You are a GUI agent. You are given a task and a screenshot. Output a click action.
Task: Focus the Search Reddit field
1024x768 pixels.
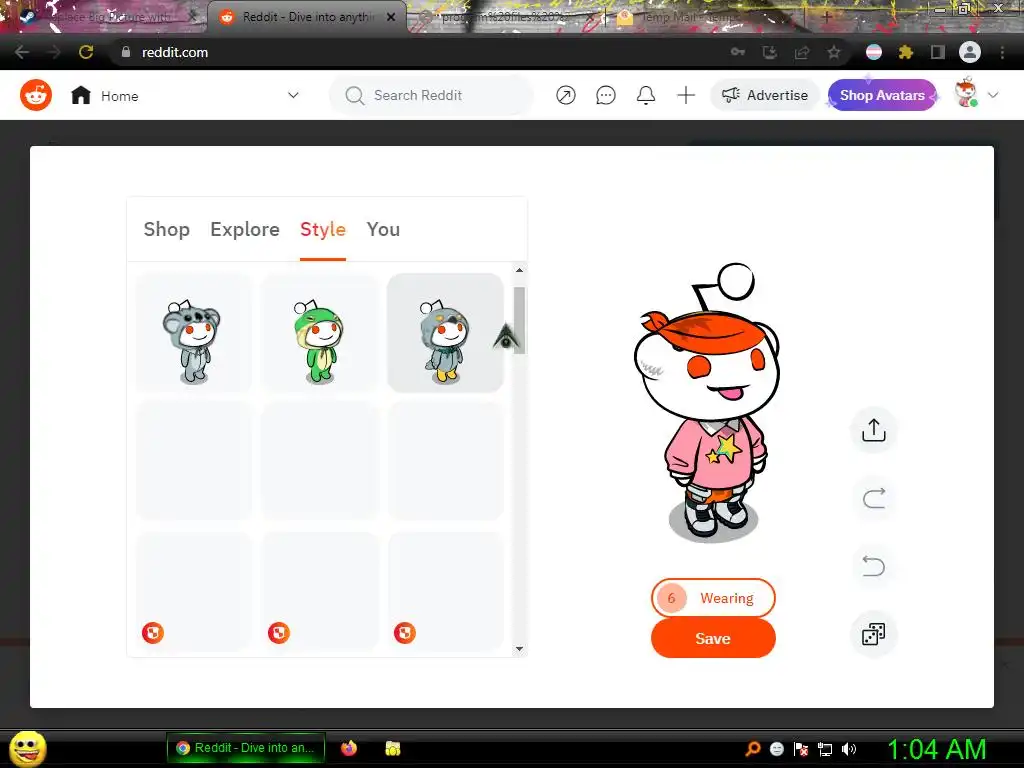point(432,95)
